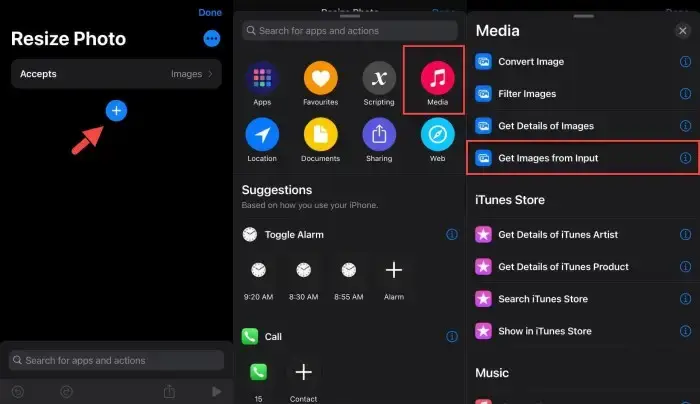This screenshot has height=404, width=700.
Task: Show info for Search iTunes Store
Action: click(685, 299)
